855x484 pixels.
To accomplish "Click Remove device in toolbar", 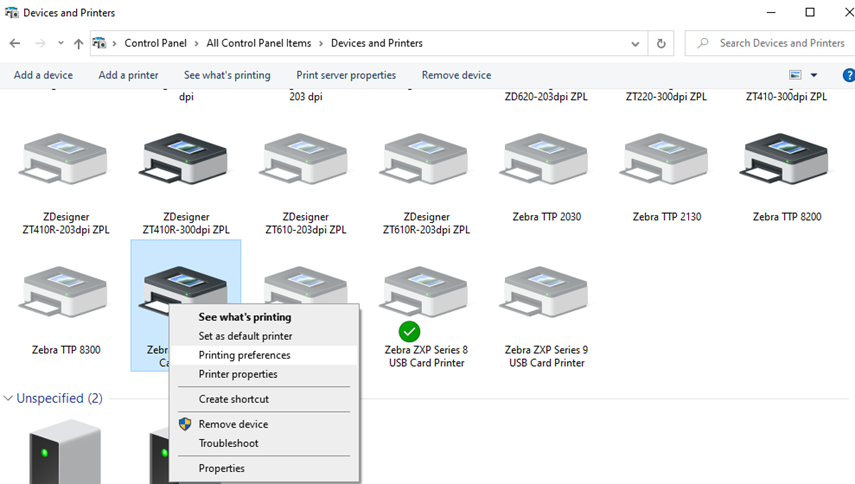I will (456, 75).
